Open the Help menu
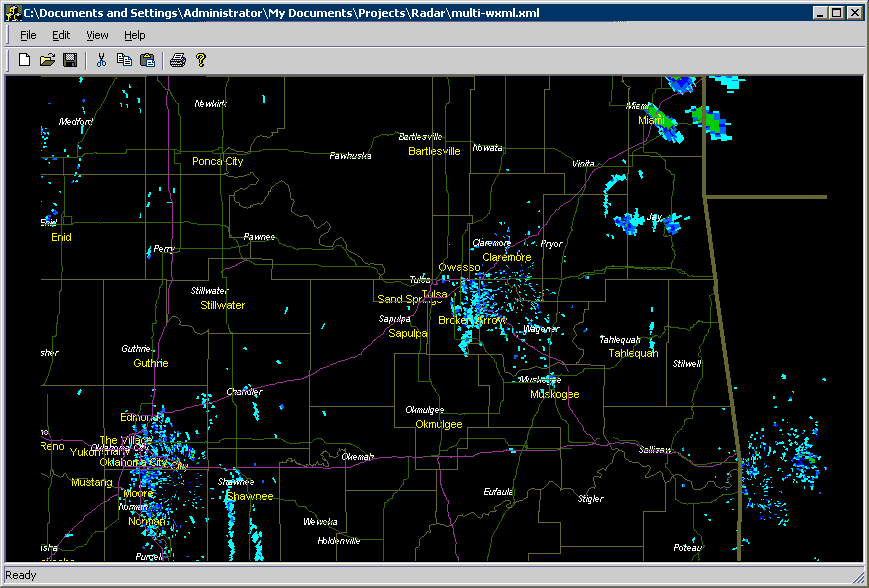869x588 pixels. point(134,34)
